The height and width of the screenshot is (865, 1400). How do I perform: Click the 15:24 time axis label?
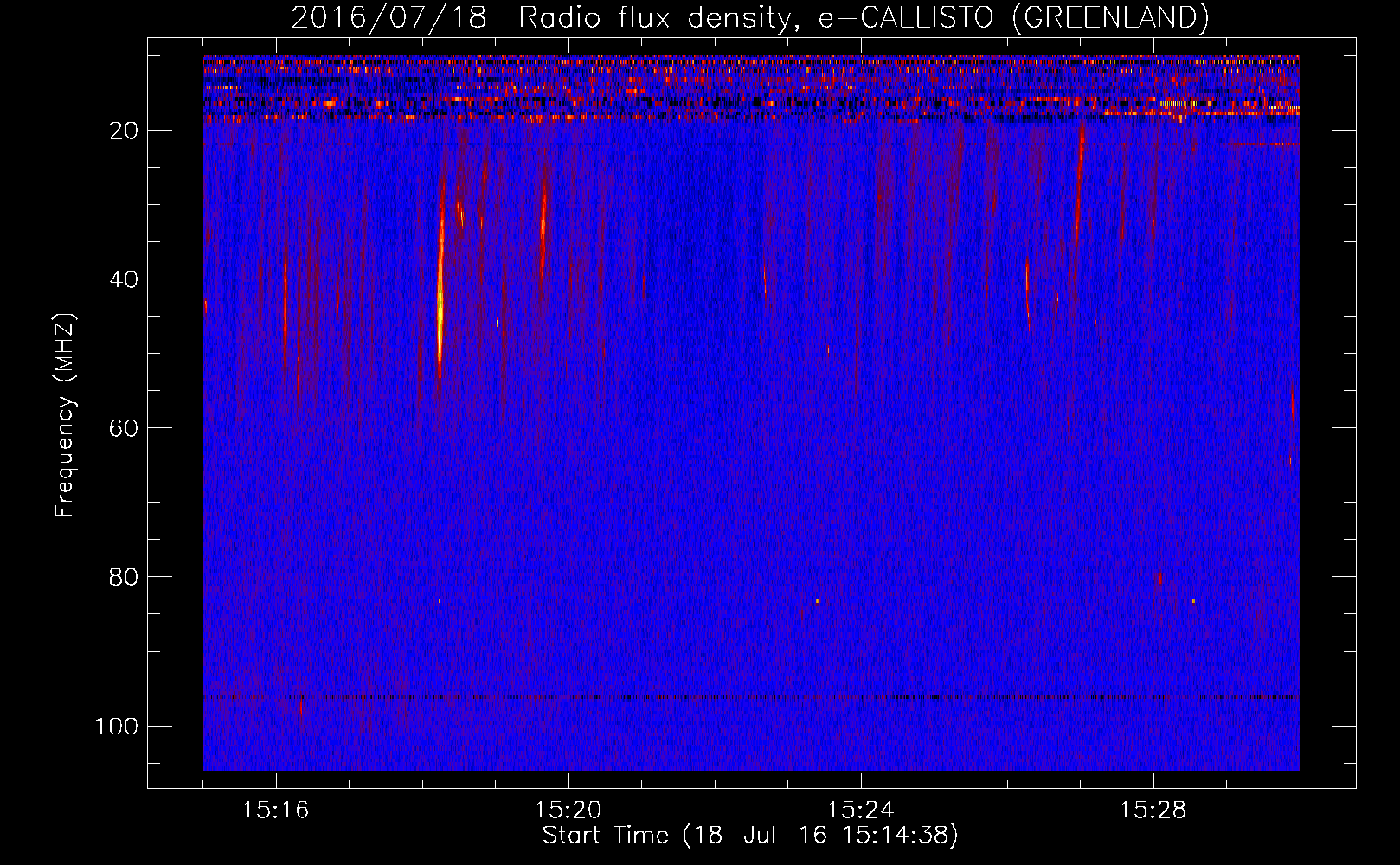tap(860, 811)
